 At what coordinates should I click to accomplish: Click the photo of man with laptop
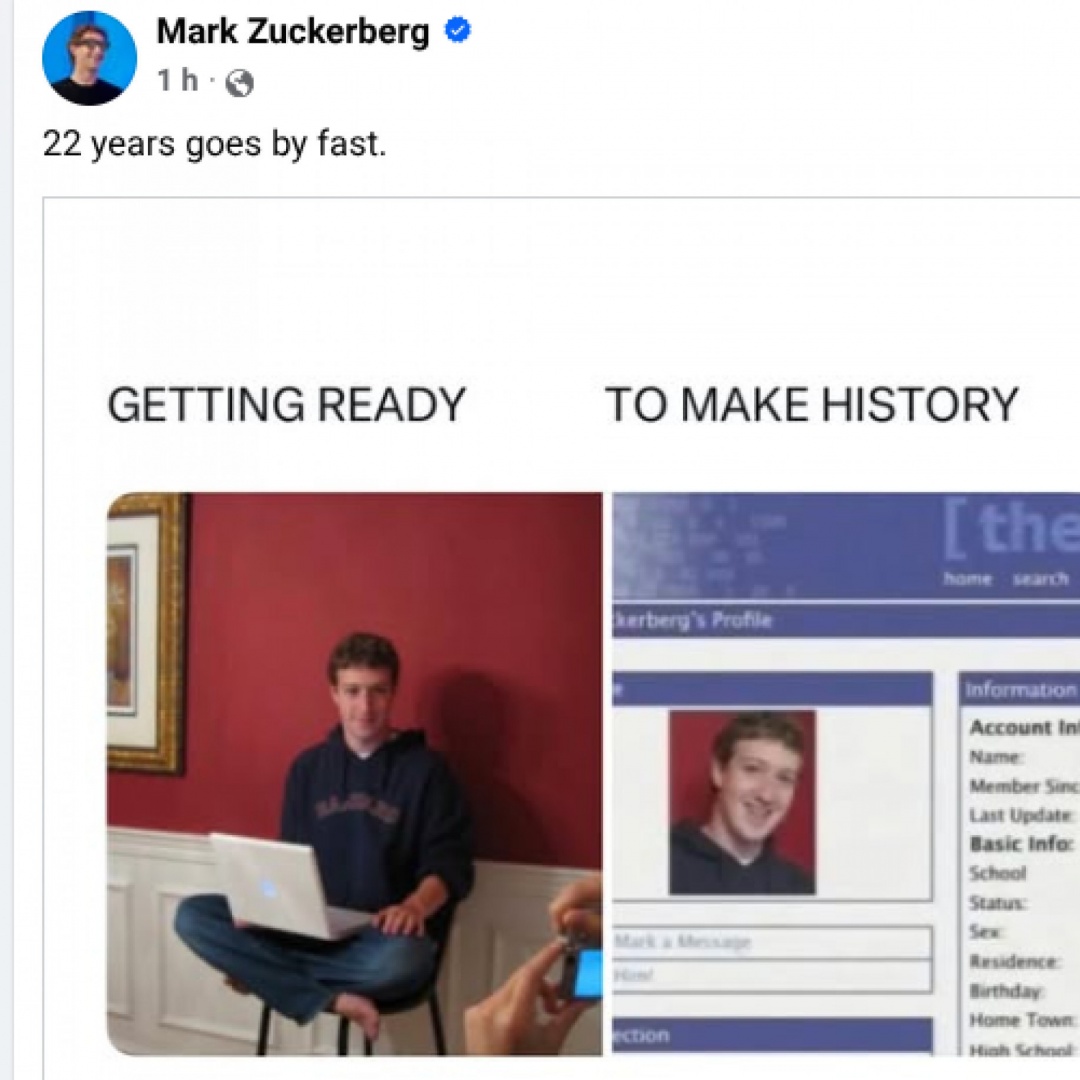[x=355, y=773]
